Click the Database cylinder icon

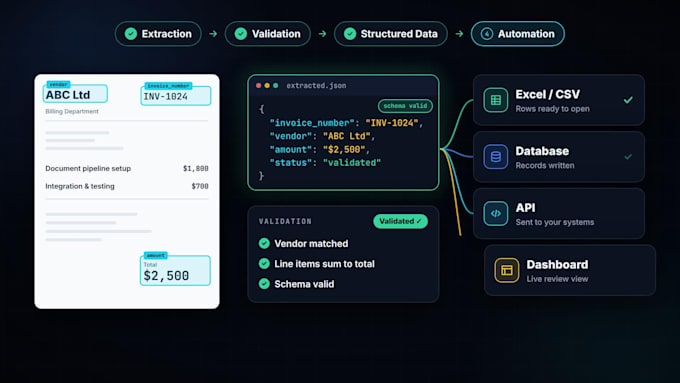click(496, 157)
